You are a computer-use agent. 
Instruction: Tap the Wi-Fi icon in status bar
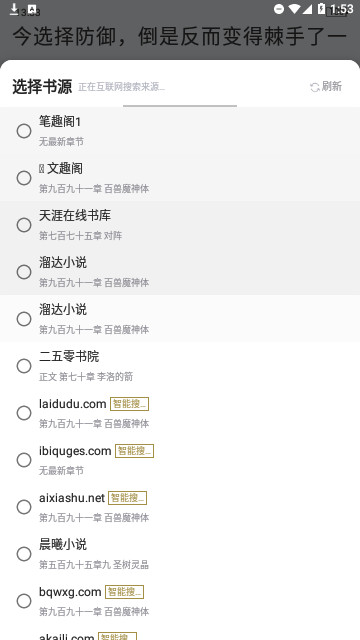click(294, 9)
